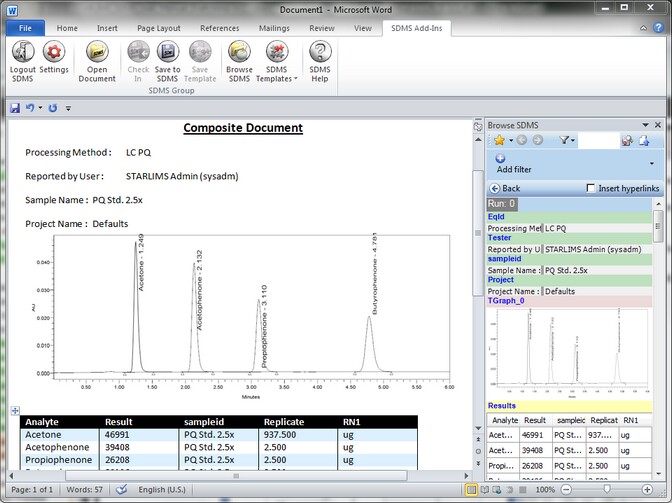Viewport: 672px width, 503px height.
Task: Click the Save Template icon
Action: coord(200,52)
